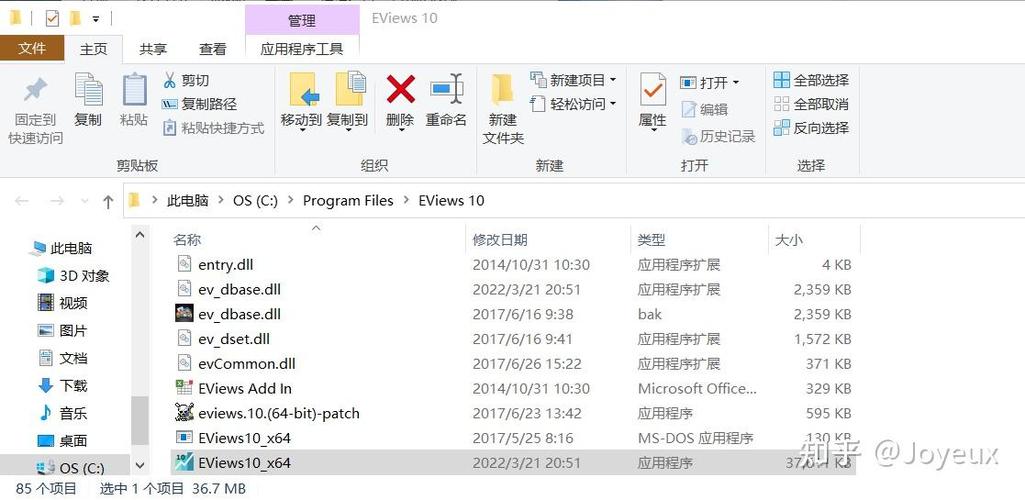This screenshot has height=500, width=1025.
Task: Click the navigation pane scroll up arrow
Action: coord(140,234)
